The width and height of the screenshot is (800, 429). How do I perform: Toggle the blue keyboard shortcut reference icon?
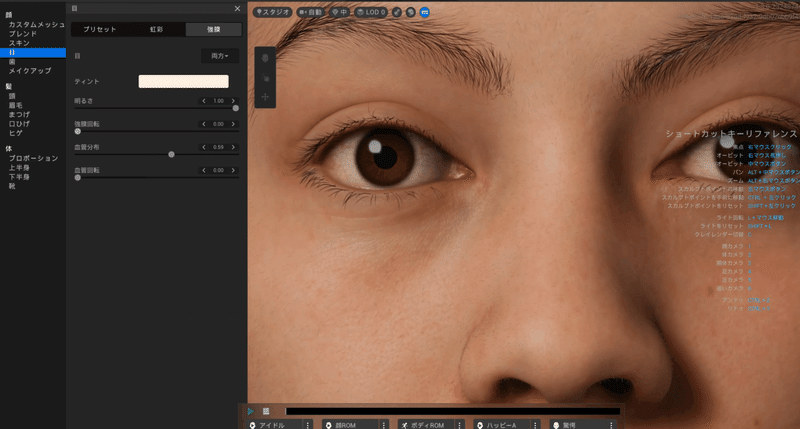click(x=424, y=12)
